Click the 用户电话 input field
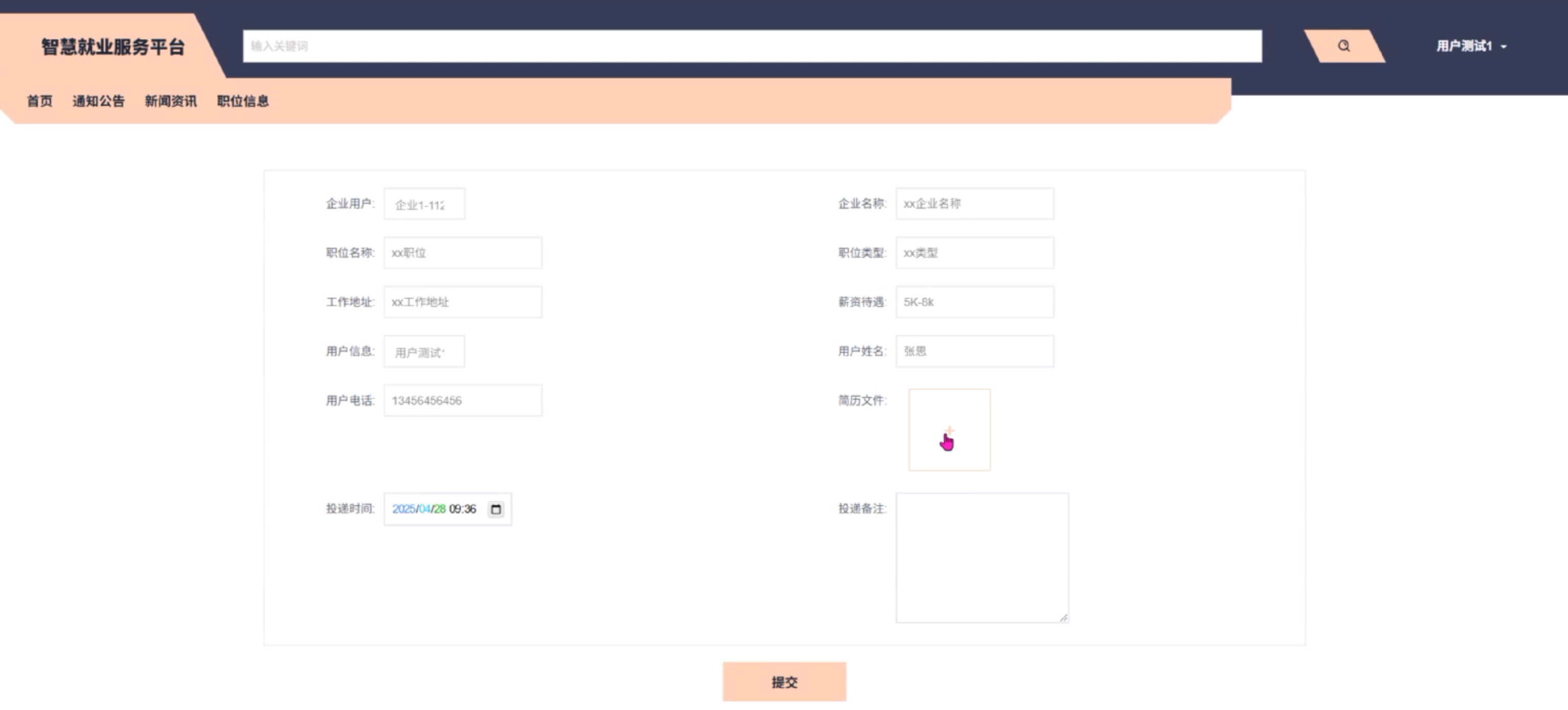This screenshot has height=710, width=1568. click(463, 400)
